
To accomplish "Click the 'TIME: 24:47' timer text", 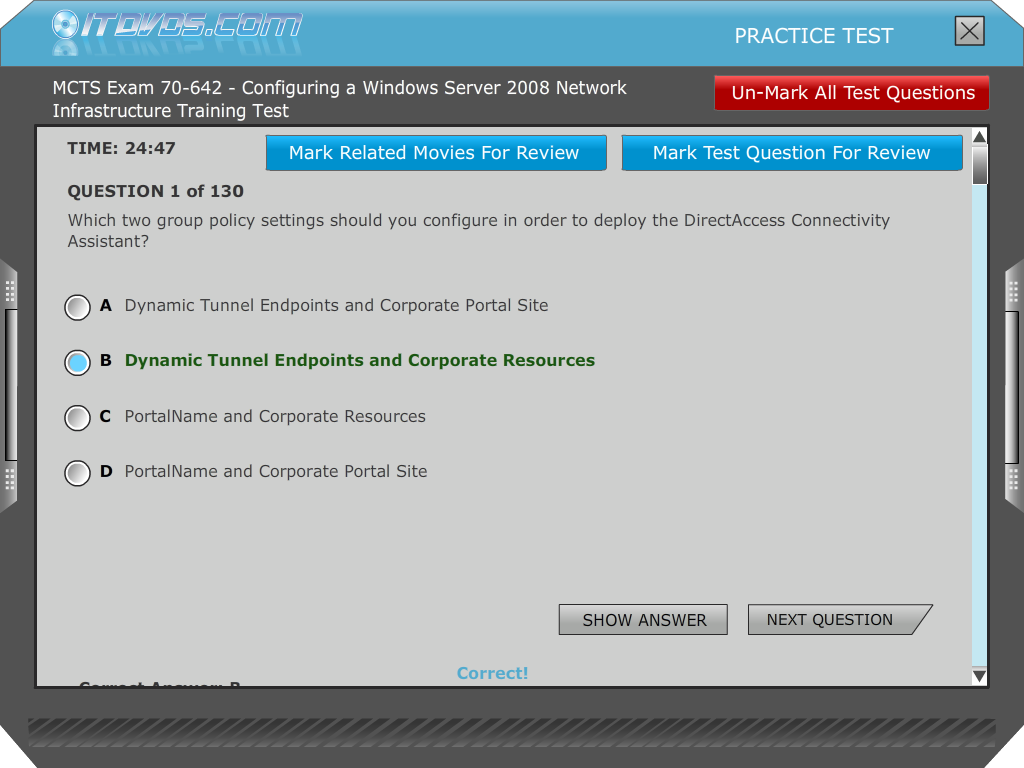I will point(121,148).
